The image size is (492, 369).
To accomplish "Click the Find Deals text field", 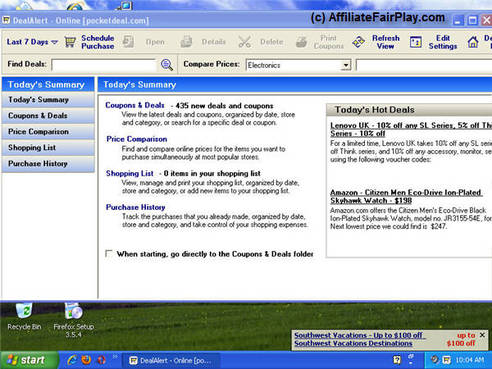I will 104,65.
